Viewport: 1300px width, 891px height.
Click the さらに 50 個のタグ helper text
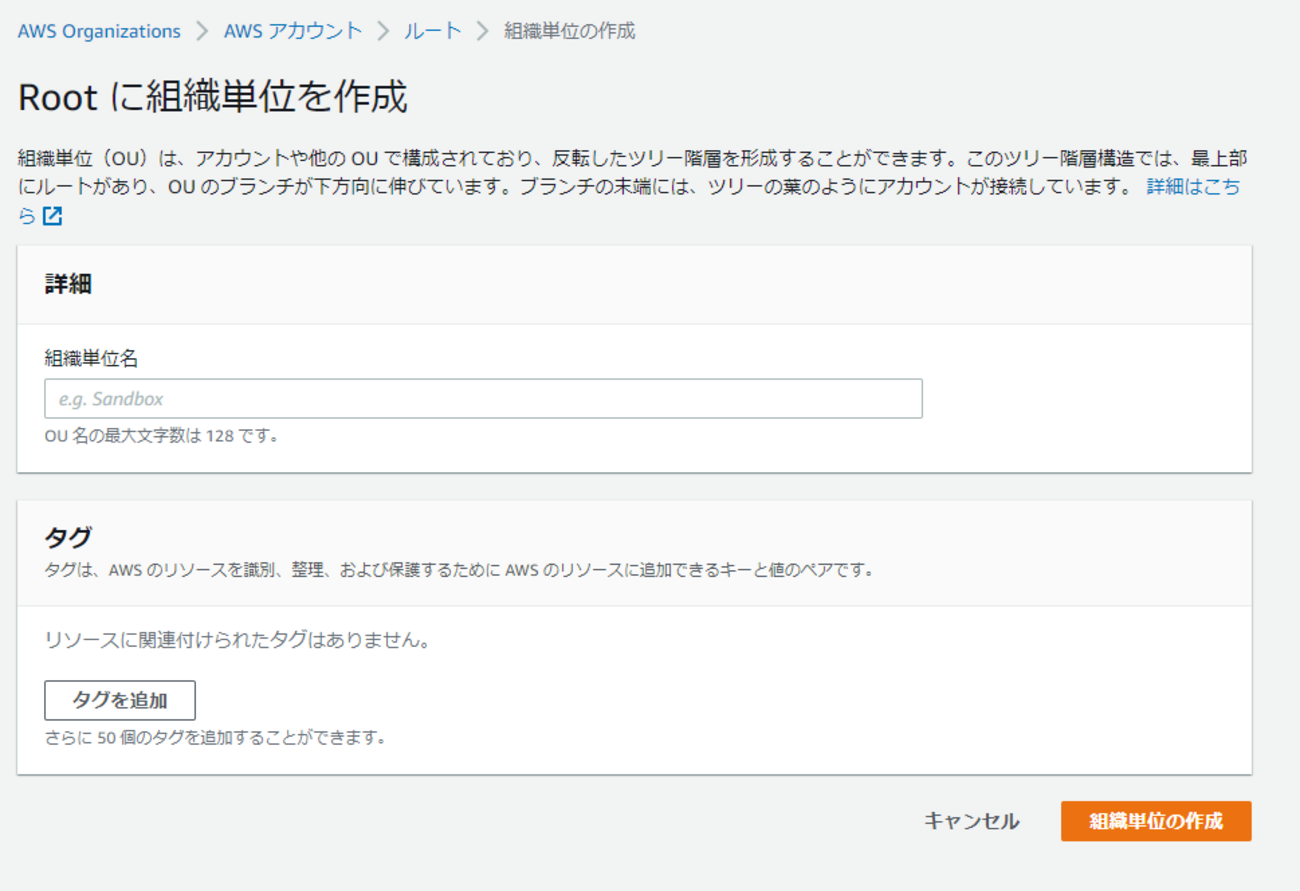coord(215,738)
